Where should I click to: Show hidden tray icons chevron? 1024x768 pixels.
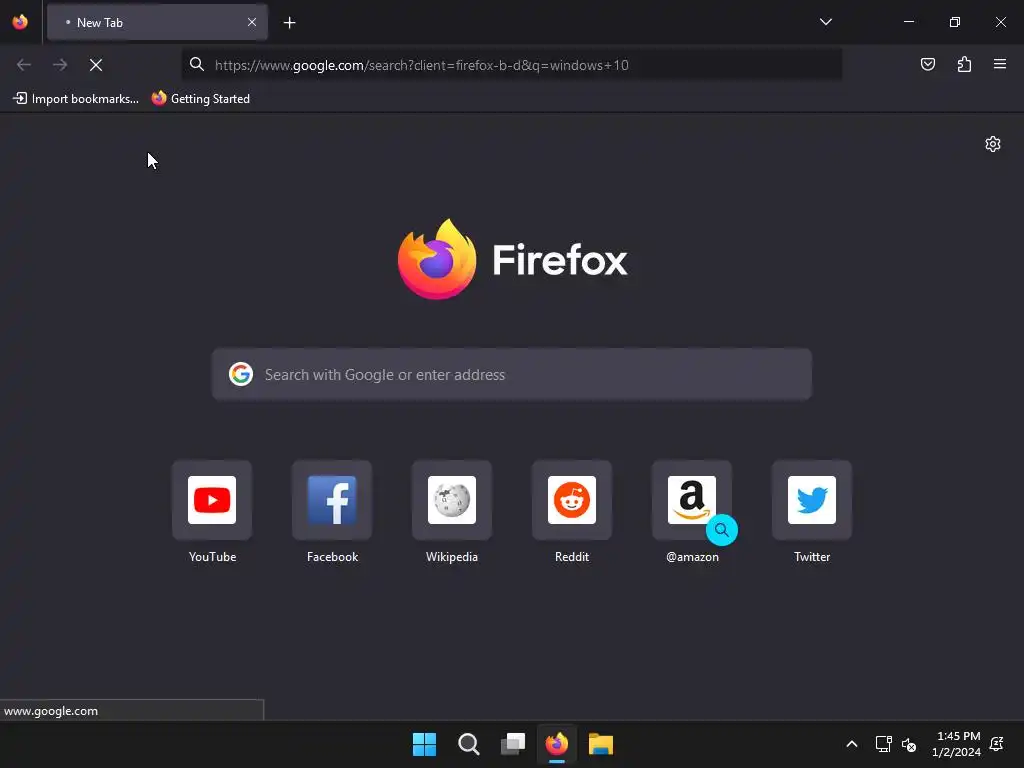click(x=852, y=744)
